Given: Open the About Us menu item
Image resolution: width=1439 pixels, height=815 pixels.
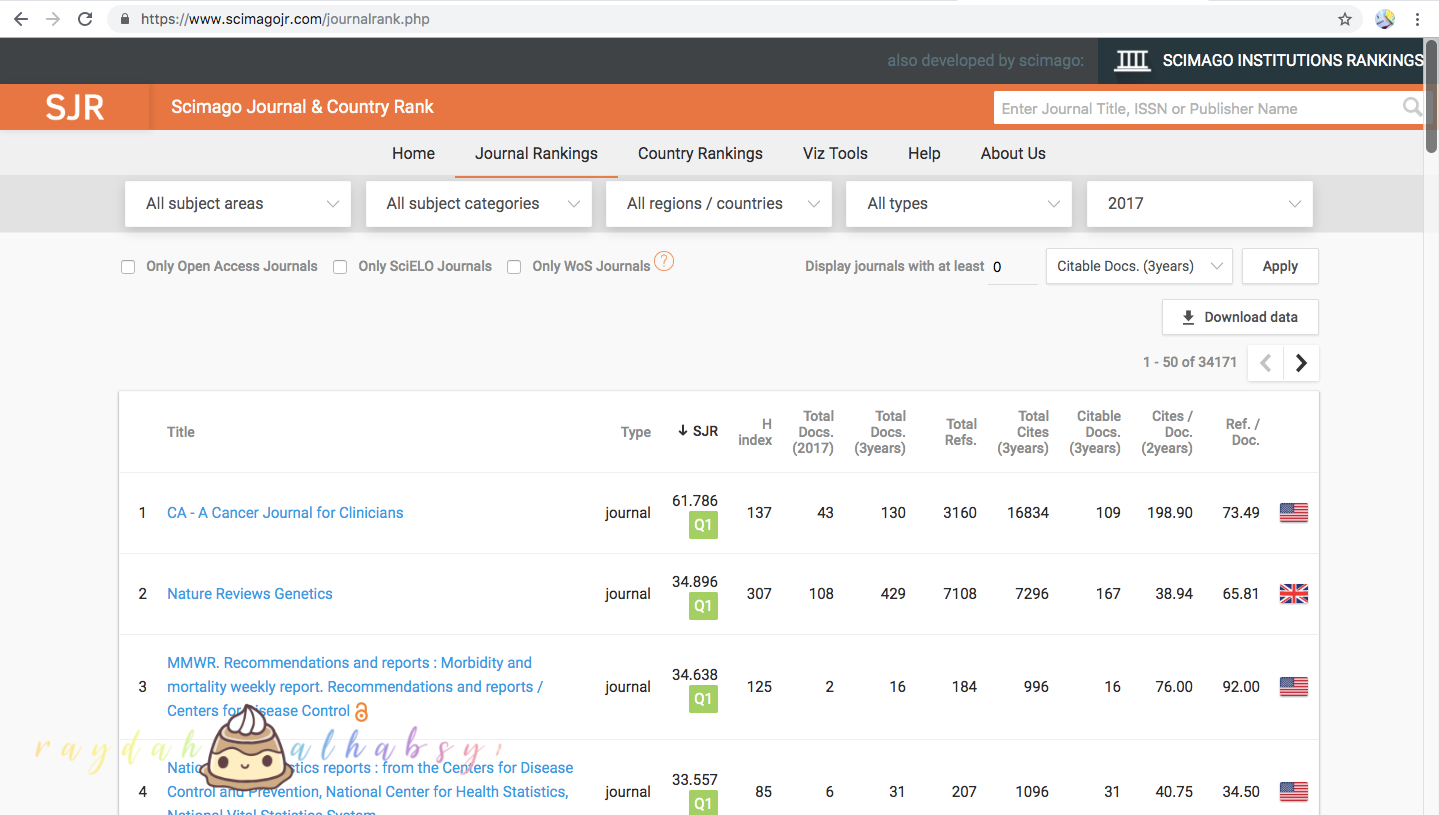Looking at the screenshot, I should point(1013,154).
